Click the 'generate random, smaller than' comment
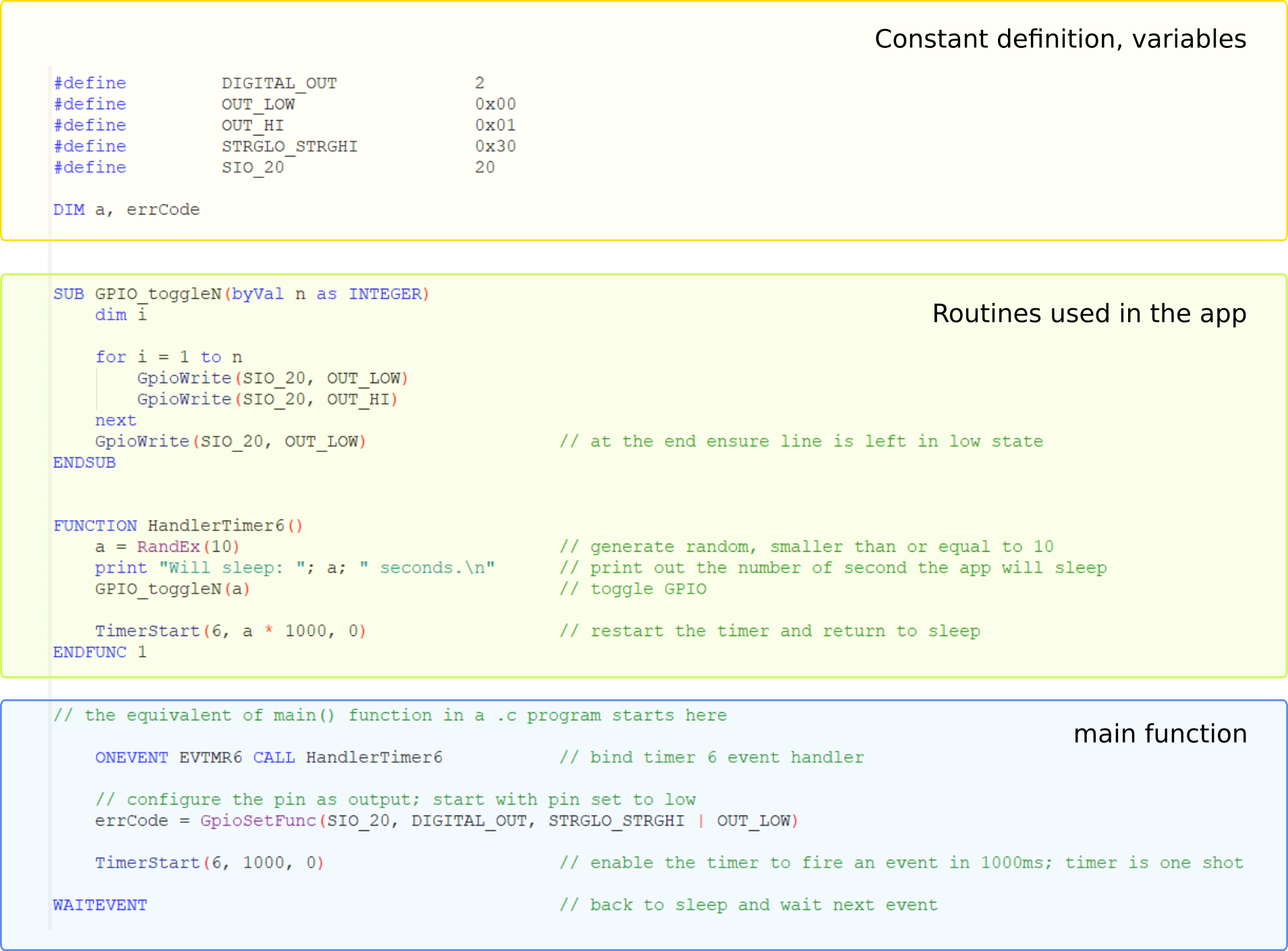 [807, 546]
